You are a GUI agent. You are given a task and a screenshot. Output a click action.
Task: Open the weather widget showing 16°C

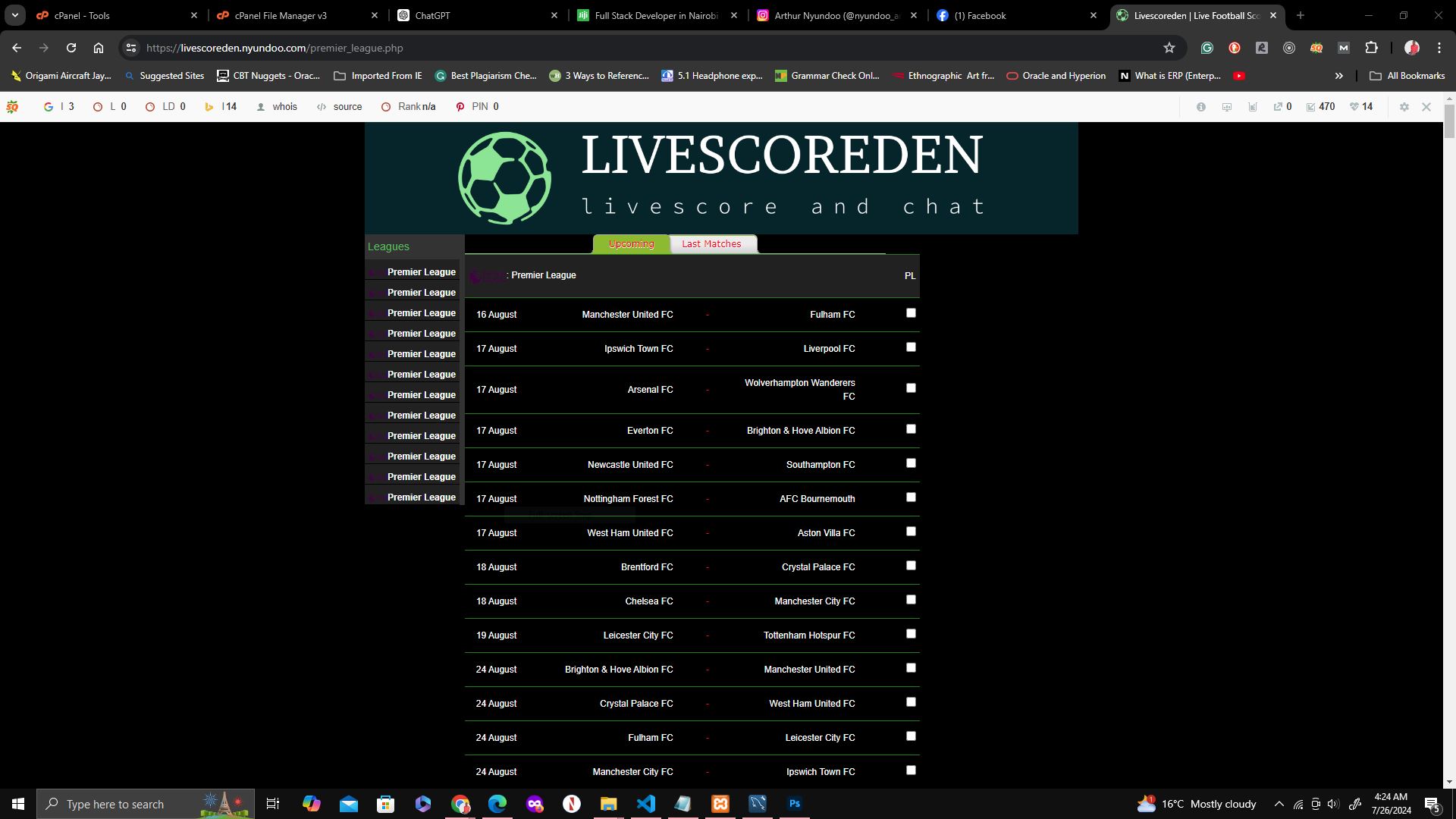coord(1197,804)
